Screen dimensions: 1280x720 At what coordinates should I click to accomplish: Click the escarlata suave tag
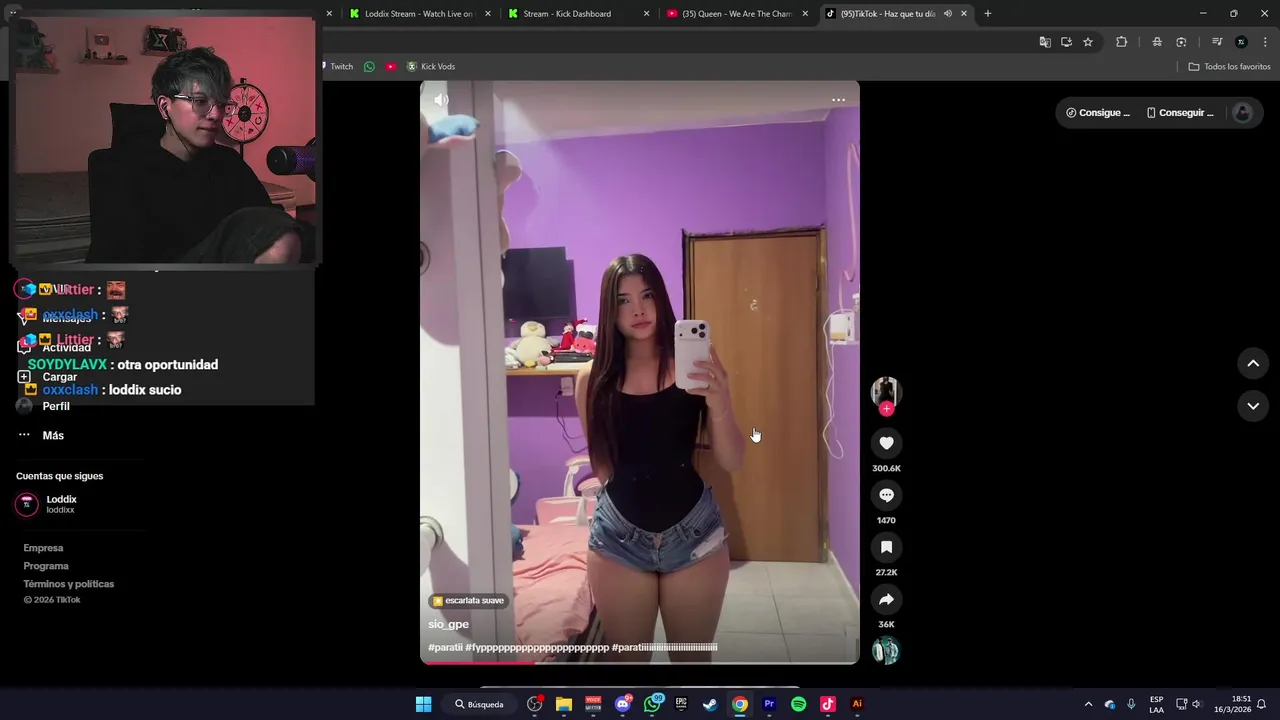coord(468,601)
